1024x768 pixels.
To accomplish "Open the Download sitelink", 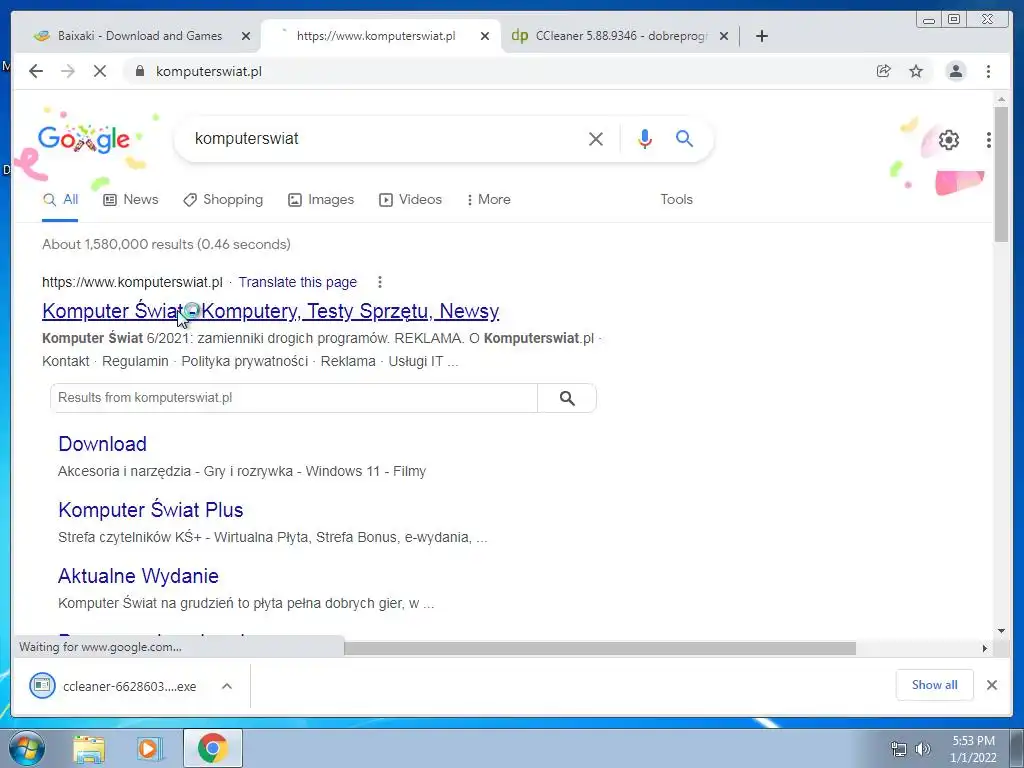I will coord(103,444).
